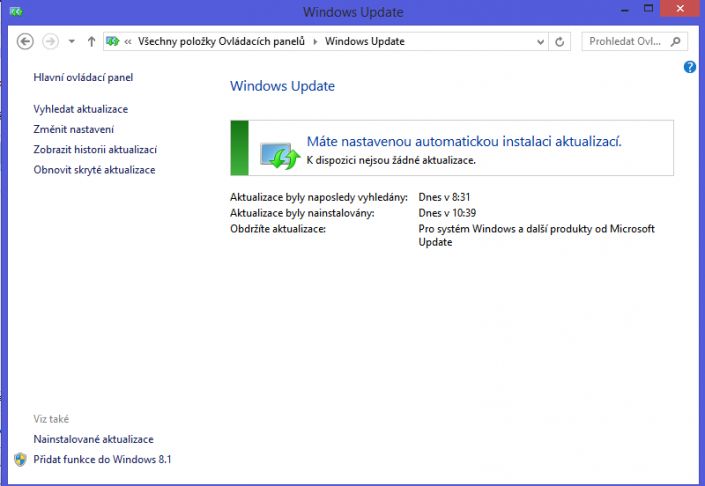Click the shield icon beside Přidat funkce
Screen dimensions: 705x486
click(x=20, y=459)
